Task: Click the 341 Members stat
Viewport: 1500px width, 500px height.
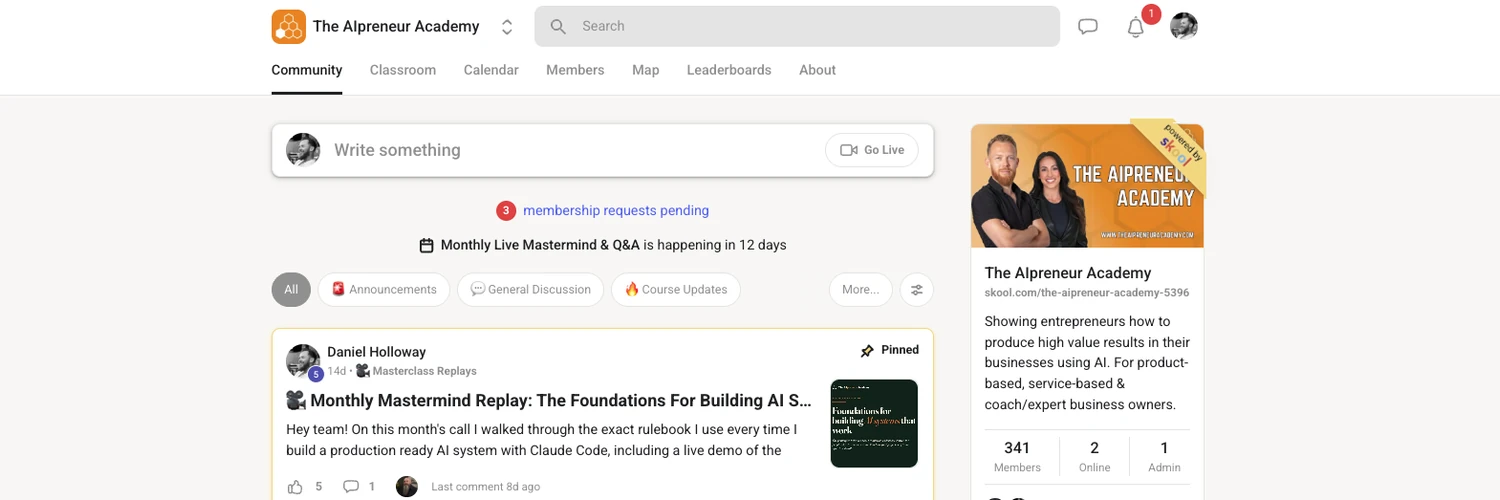Action: pos(1017,456)
